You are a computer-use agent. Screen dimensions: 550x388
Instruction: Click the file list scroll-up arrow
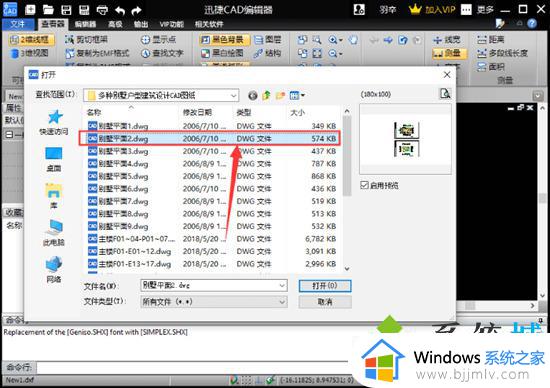point(347,111)
